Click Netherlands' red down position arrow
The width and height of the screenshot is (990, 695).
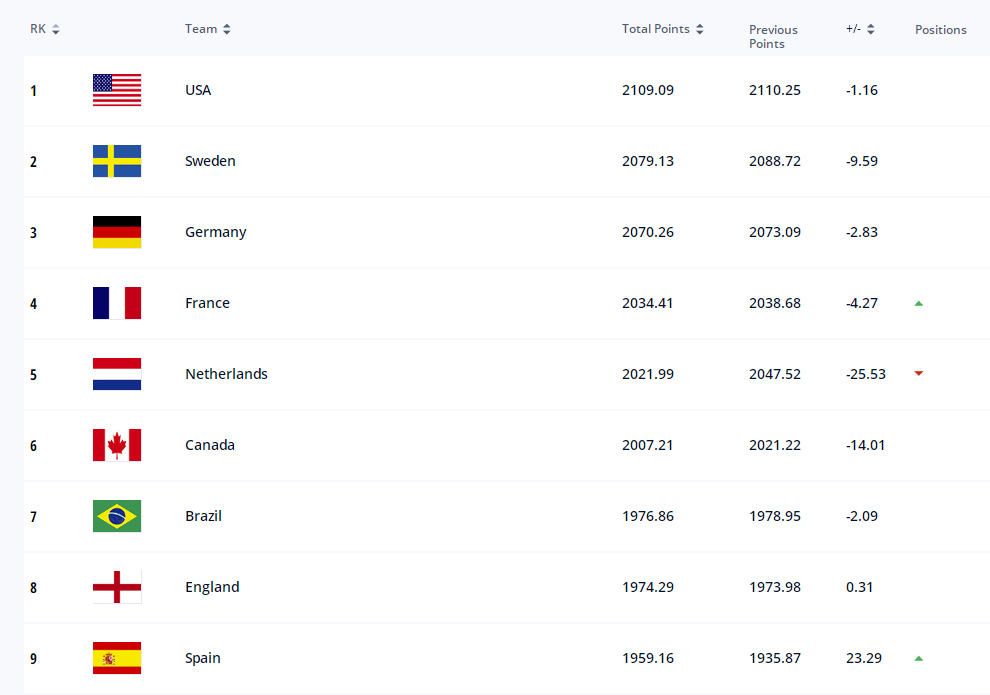point(919,374)
